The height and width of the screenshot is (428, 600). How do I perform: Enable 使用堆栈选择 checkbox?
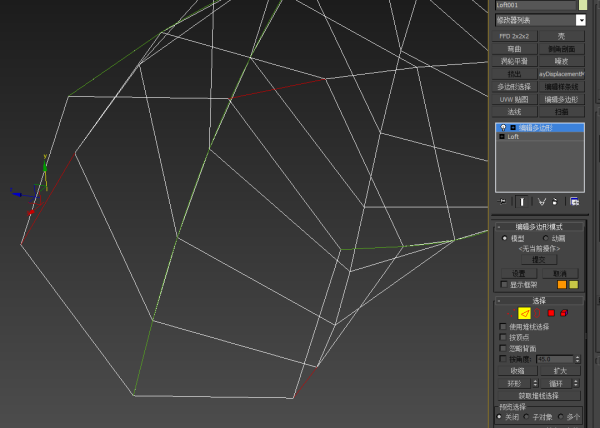[x=503, y=327]
